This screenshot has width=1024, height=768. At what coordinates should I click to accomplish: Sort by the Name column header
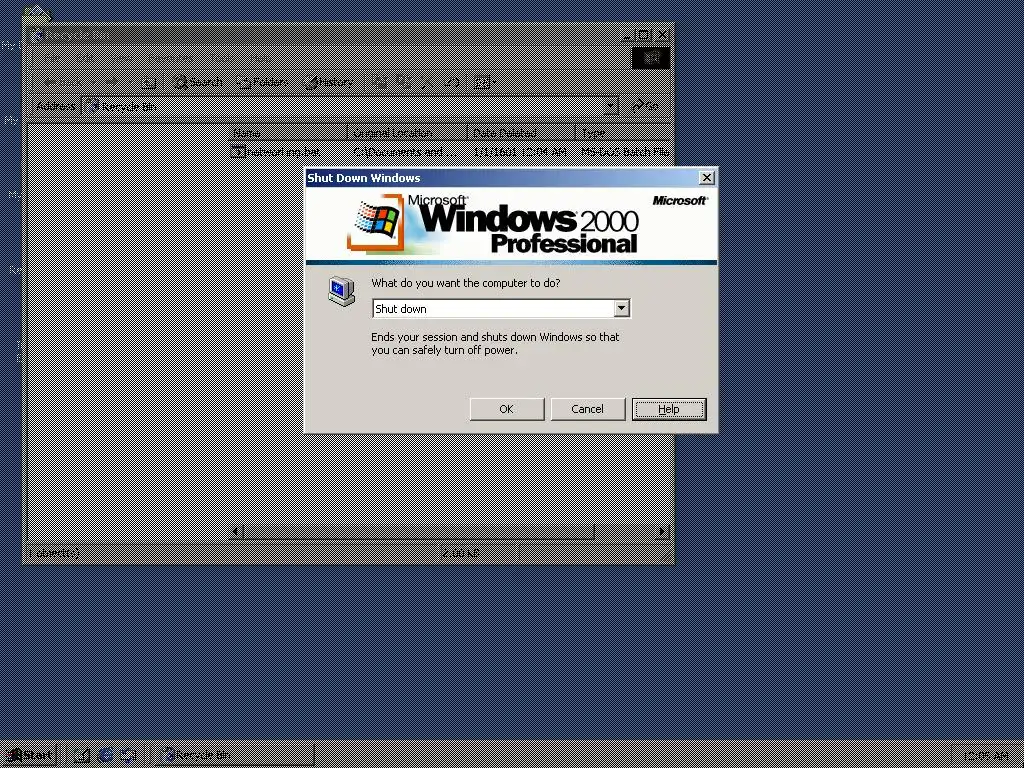[288, 133]
